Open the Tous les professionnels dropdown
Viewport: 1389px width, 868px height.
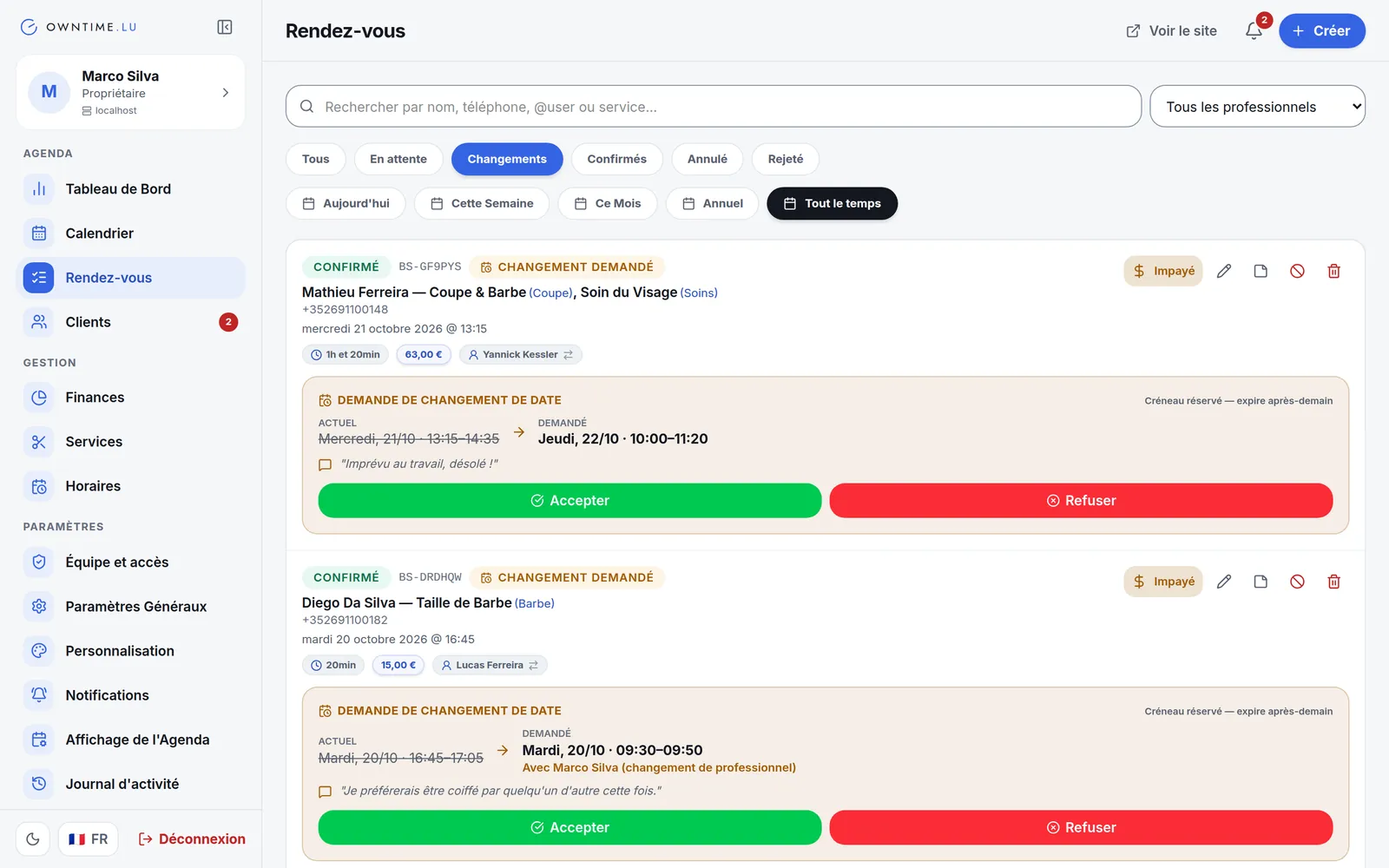pyautogui.click(x=1257, y=107)
